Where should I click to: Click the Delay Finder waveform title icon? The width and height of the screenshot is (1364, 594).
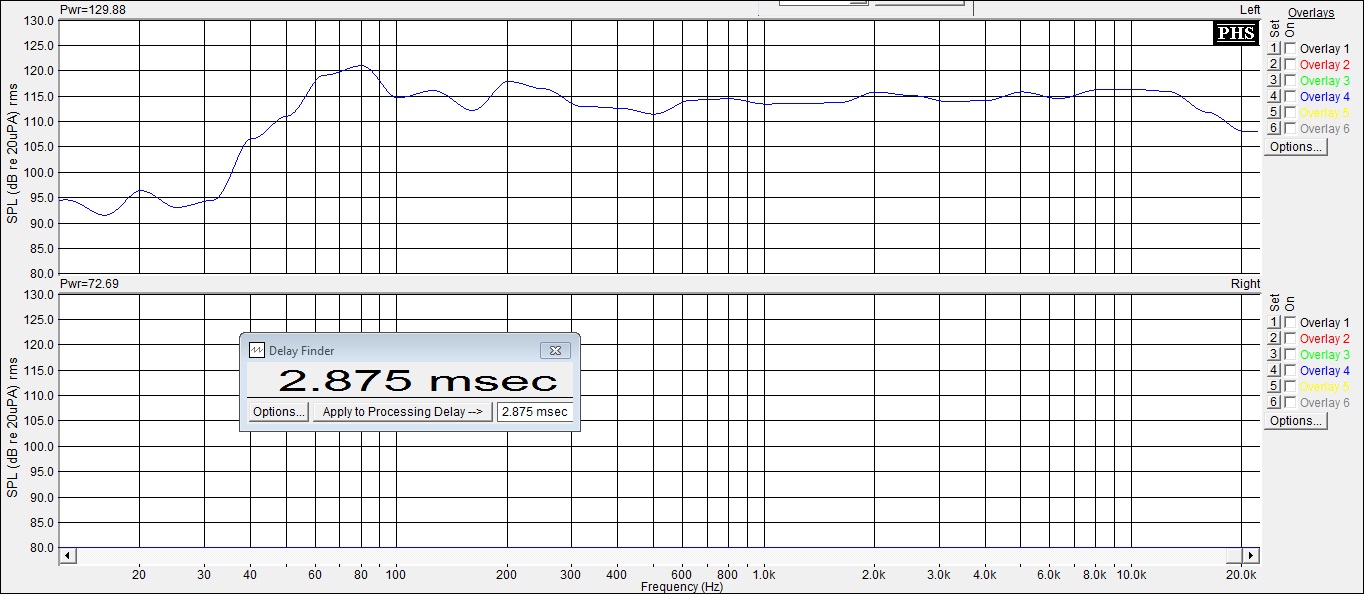pos(257,351)
